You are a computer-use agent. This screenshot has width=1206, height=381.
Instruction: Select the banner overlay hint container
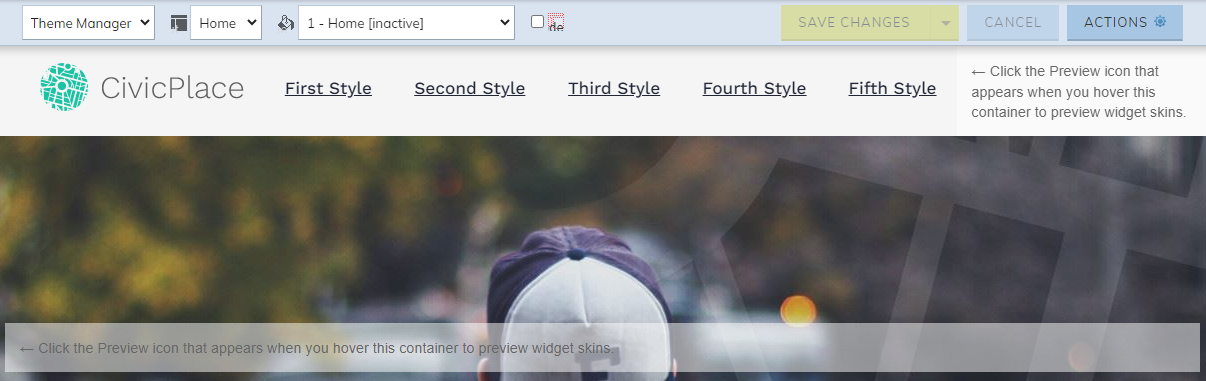click(602, 348)
